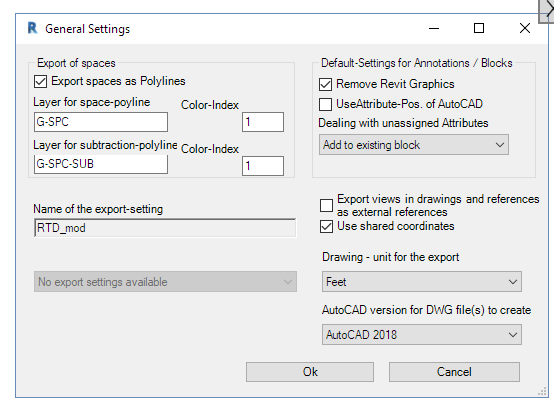This screenshot has width=554, height=401.
Task: Edit the subtraction-polyline Color-Index field
Action: [x=263, y=166]
